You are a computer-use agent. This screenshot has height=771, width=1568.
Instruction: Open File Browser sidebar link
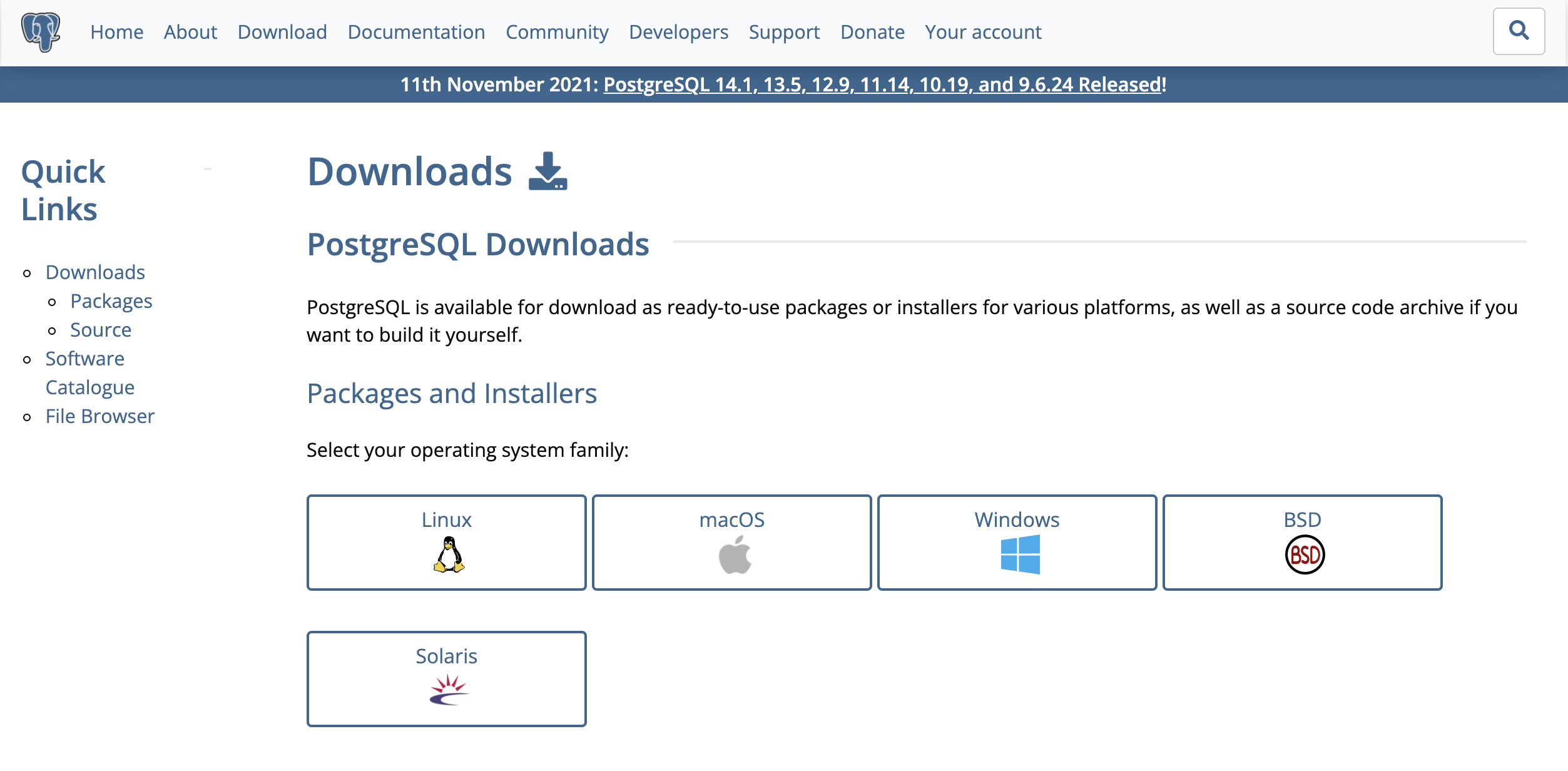100,416
